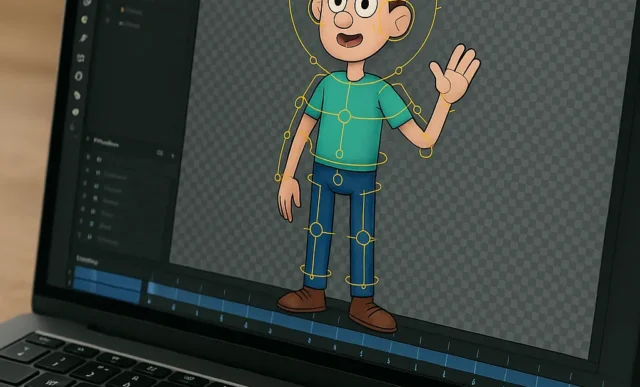The width and height of the screenshot is (640, 387).
Task: Select shoulder joint of the waving arm
Action: pyautogui.click(x=417, y=110)
